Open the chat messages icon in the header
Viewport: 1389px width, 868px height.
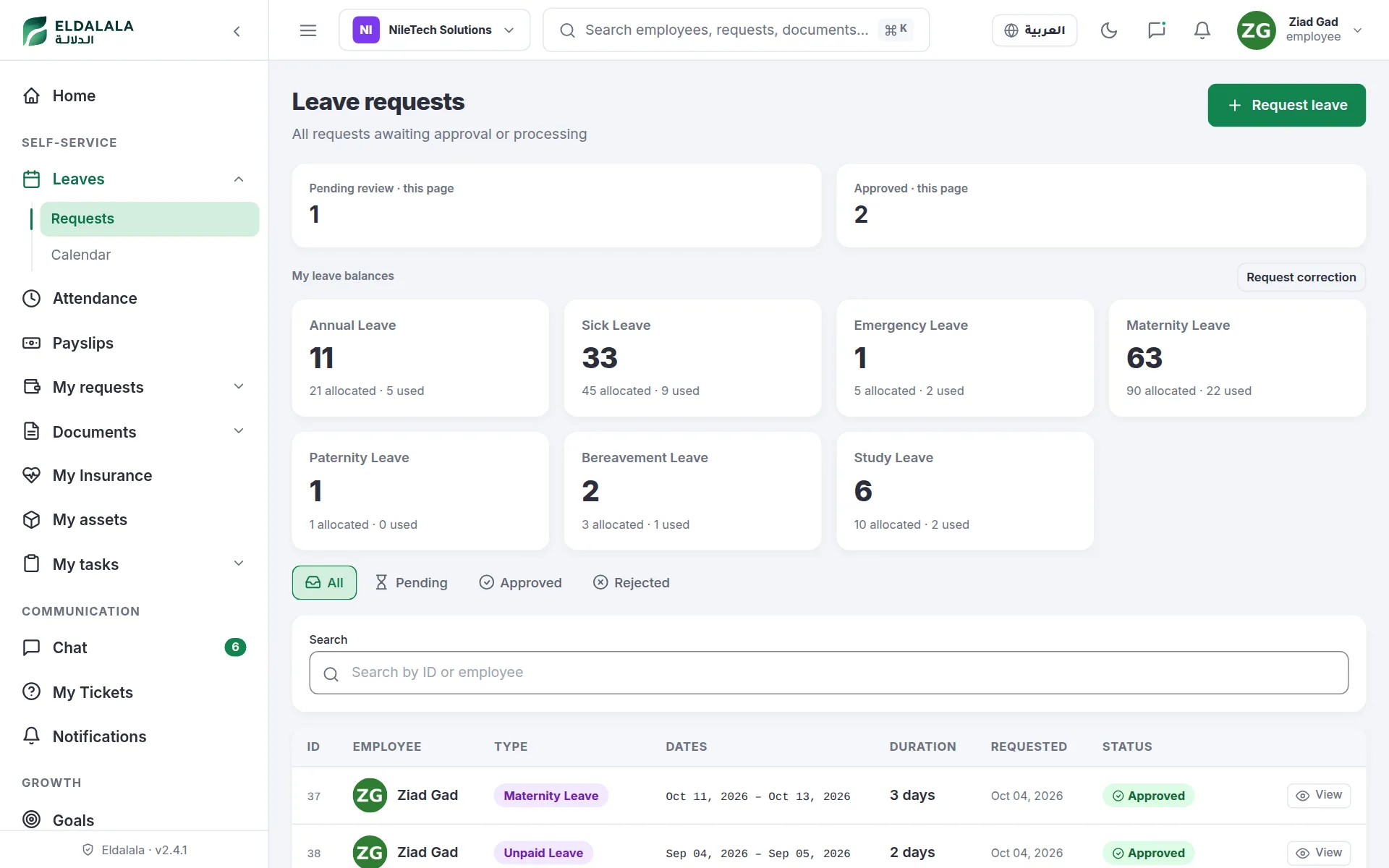pos(1156,30)
